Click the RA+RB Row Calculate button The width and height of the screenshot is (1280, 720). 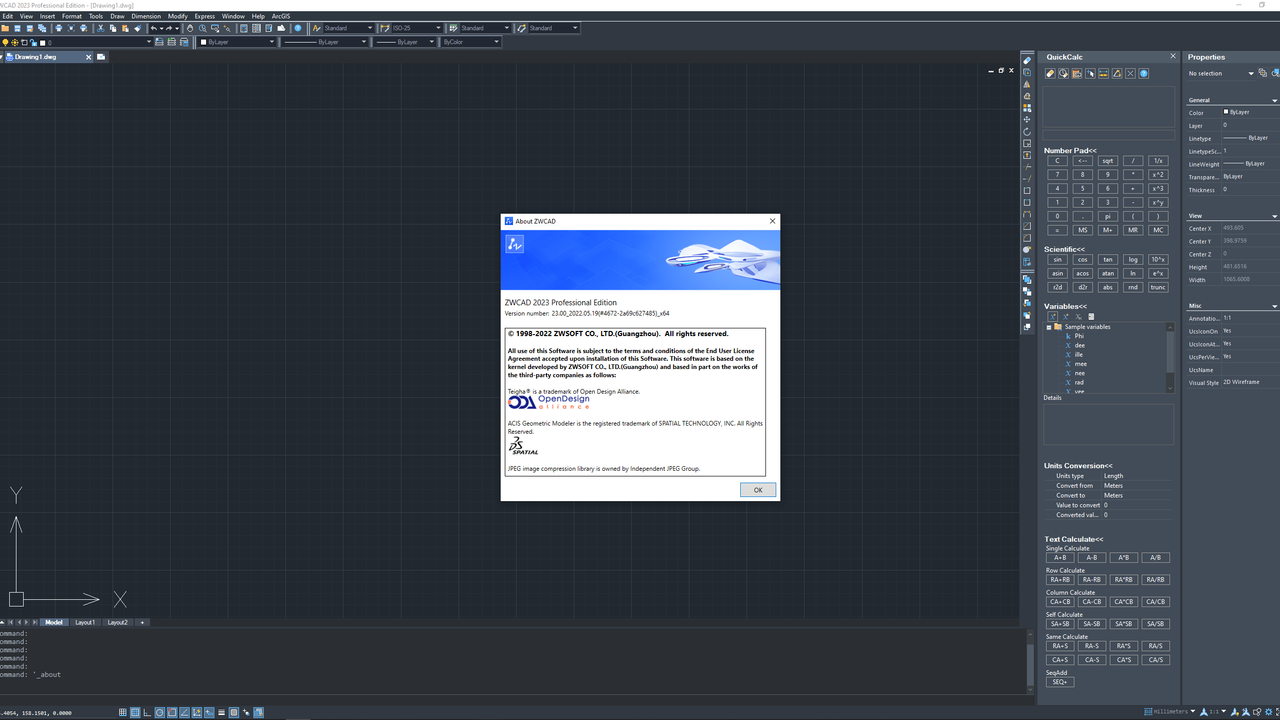coord(1059,580)
